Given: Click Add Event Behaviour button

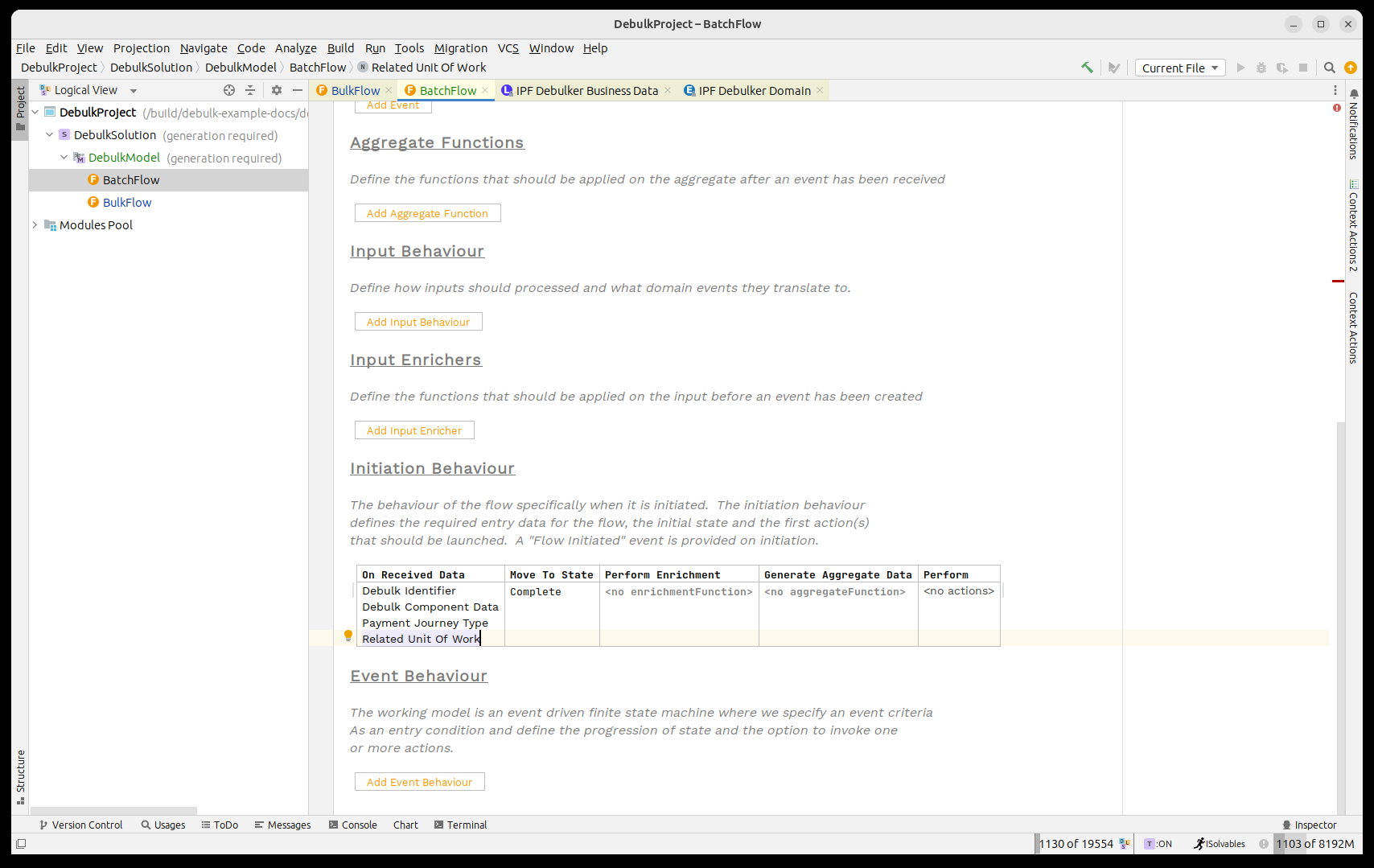Looking at the screenshot, I should (x=419, y=782).
